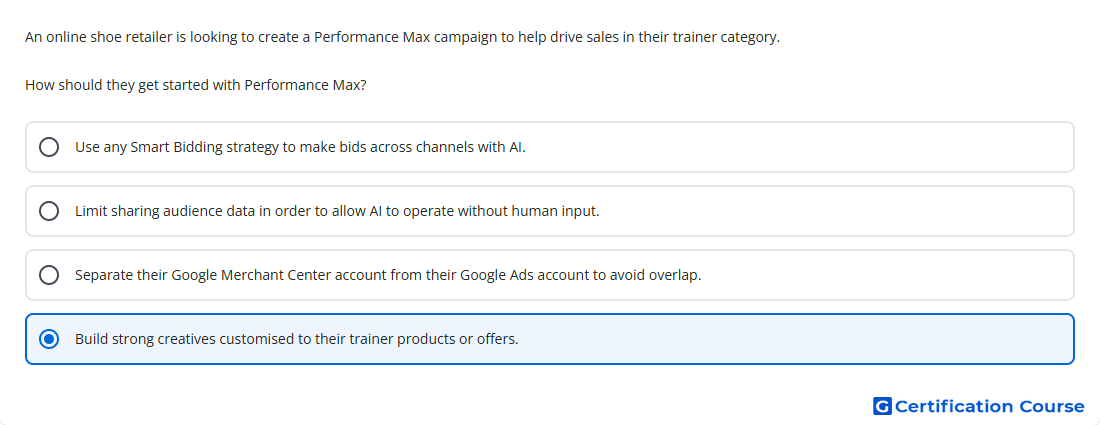Click "trainer category" words in scenario sentence
This screenshot has width=1100, height=425.
pos(726,37)
